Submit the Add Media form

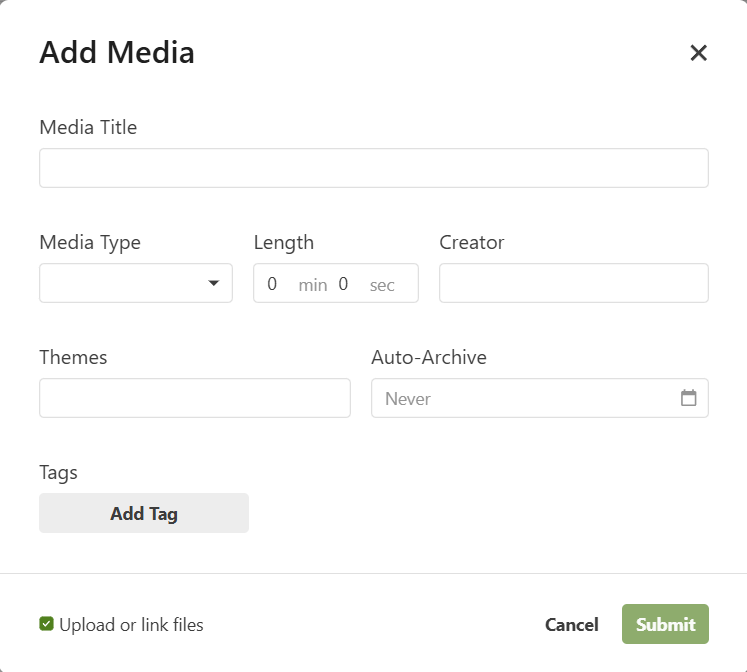(665, 624)
